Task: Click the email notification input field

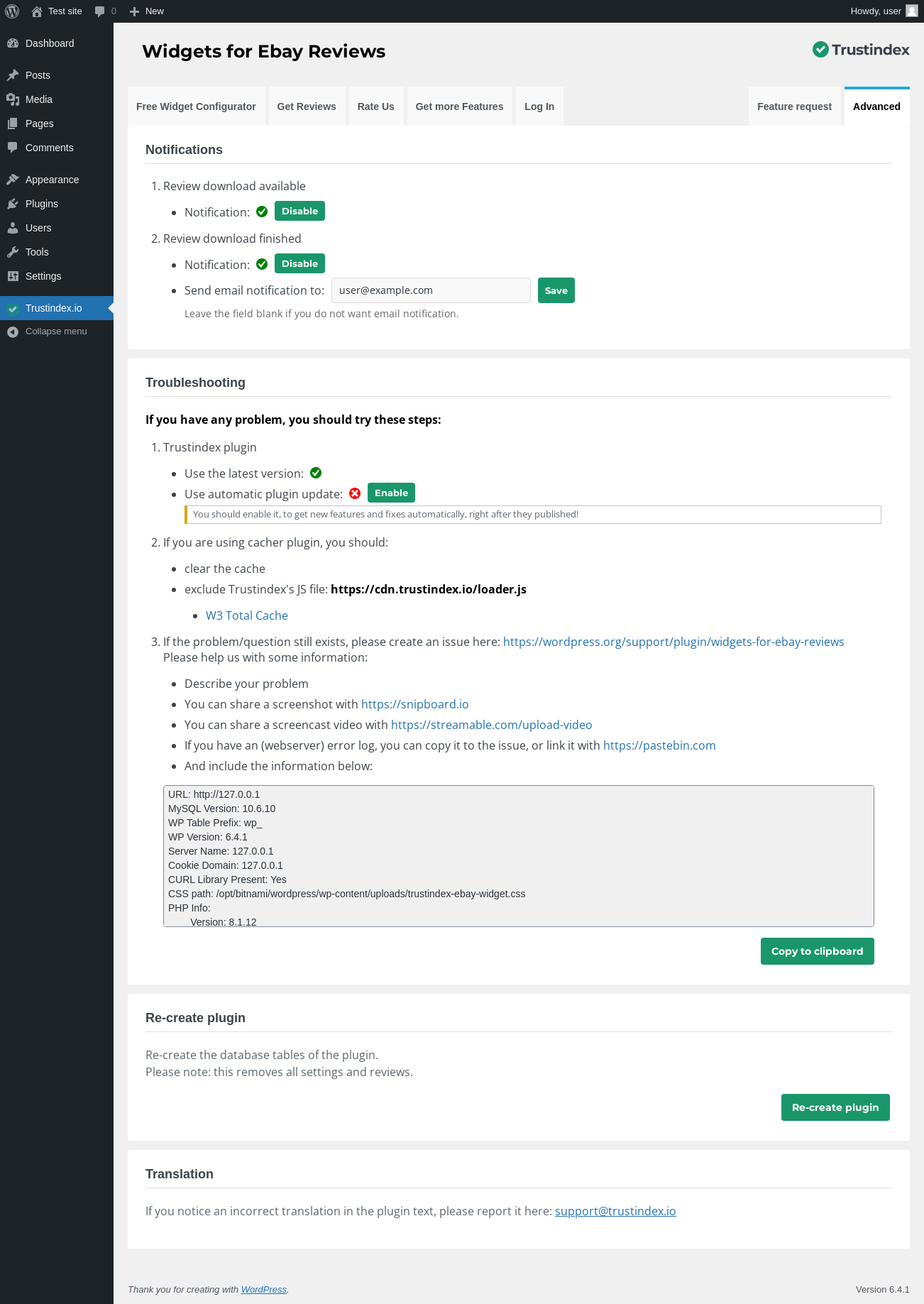Action: click(431, 290)
